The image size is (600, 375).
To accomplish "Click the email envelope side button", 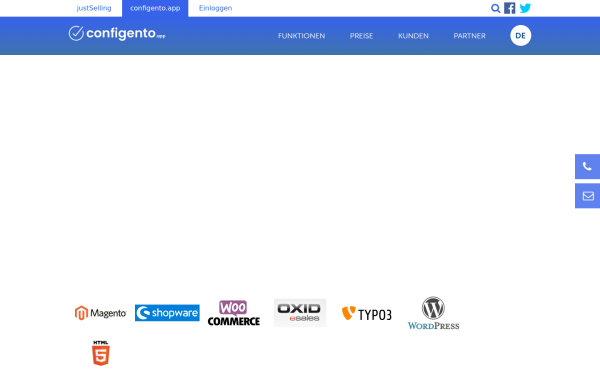I will 587,196.
